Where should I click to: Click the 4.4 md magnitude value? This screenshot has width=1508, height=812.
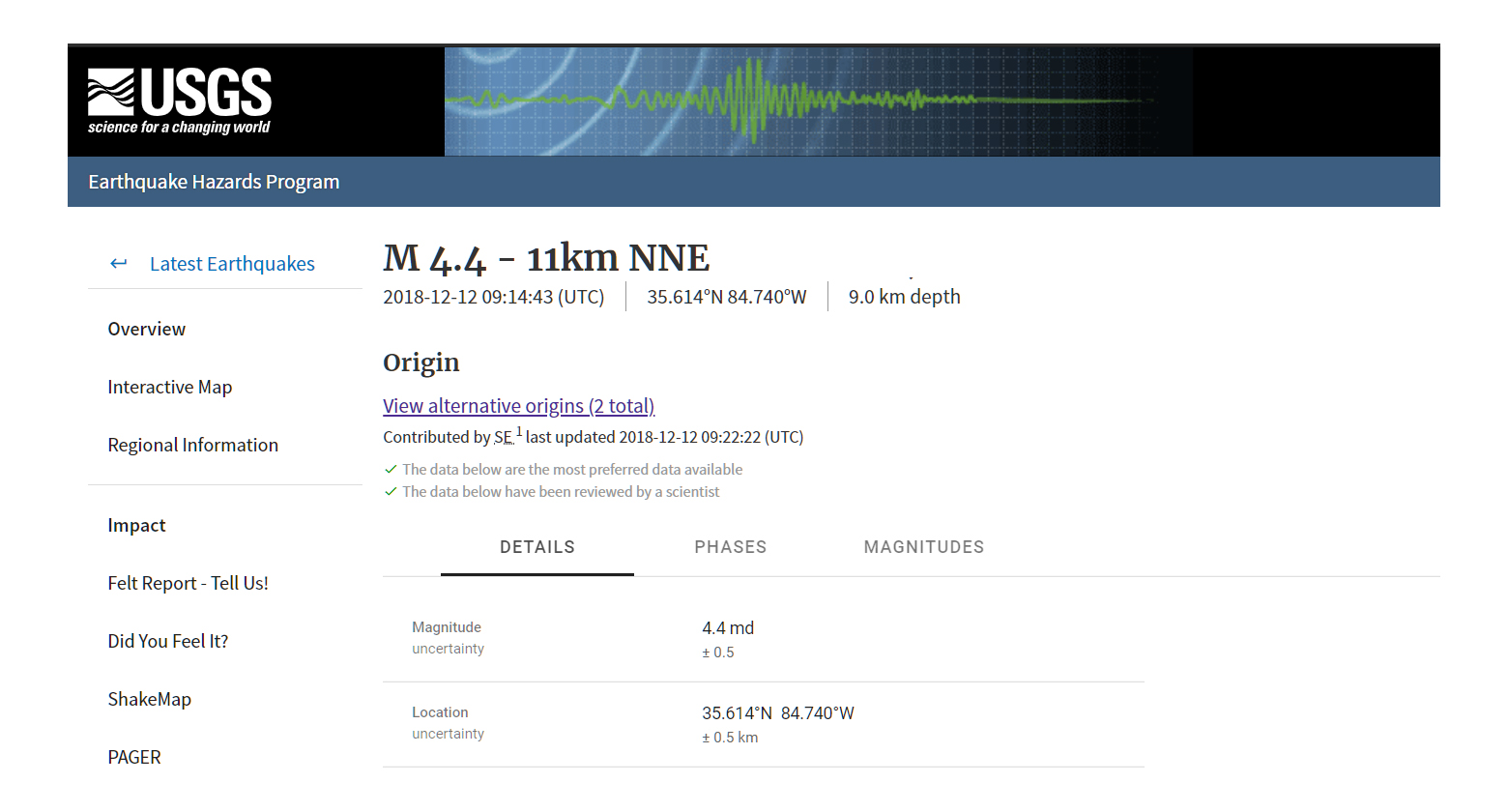pos(728,628)
